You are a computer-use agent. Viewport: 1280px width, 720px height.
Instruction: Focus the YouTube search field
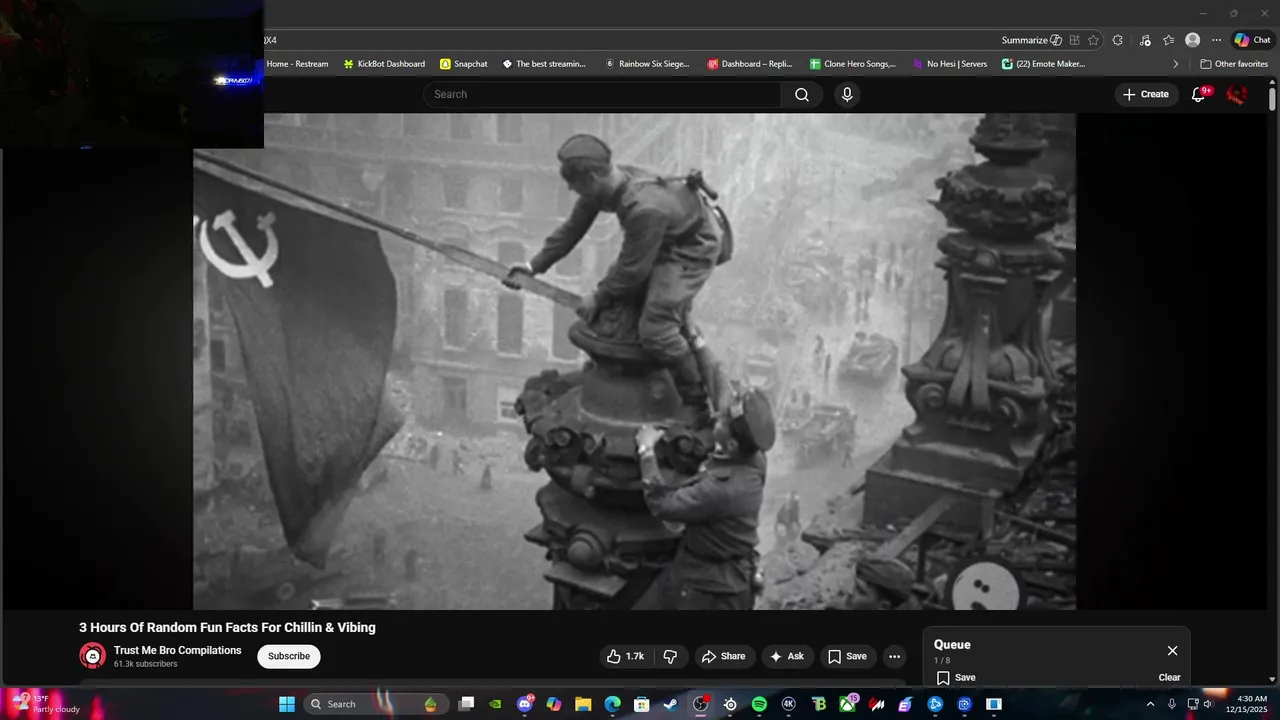tap(603, 94)
